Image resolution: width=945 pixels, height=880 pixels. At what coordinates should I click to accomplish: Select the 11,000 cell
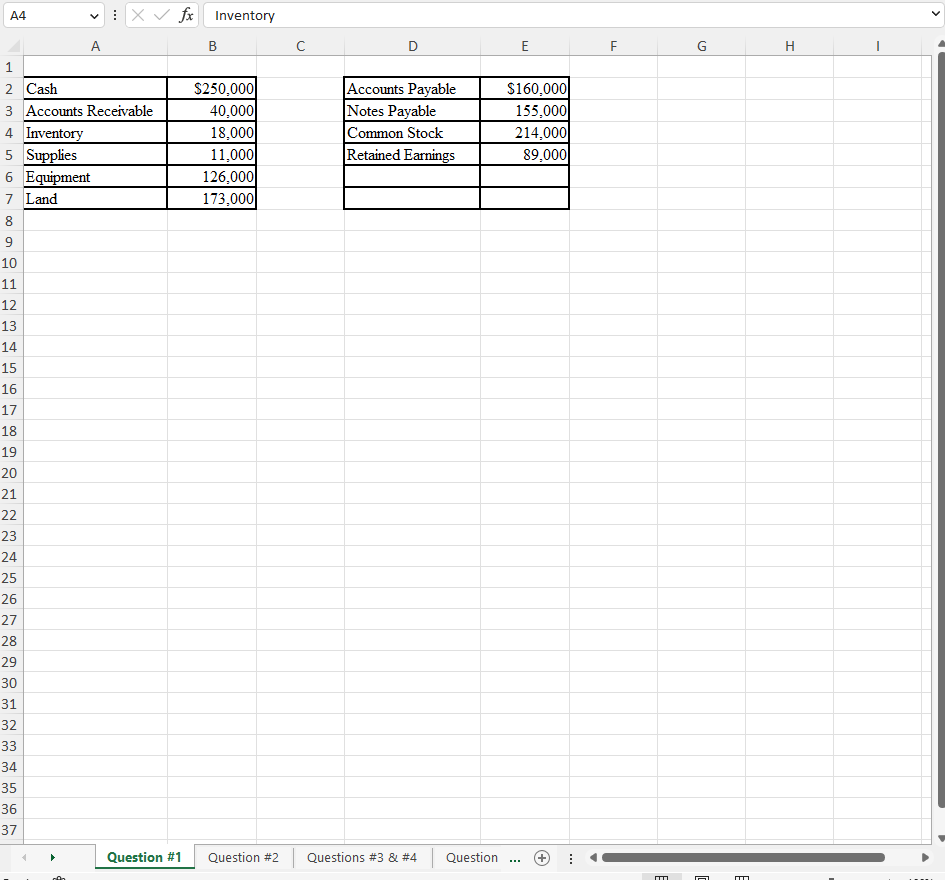point(212,155)
